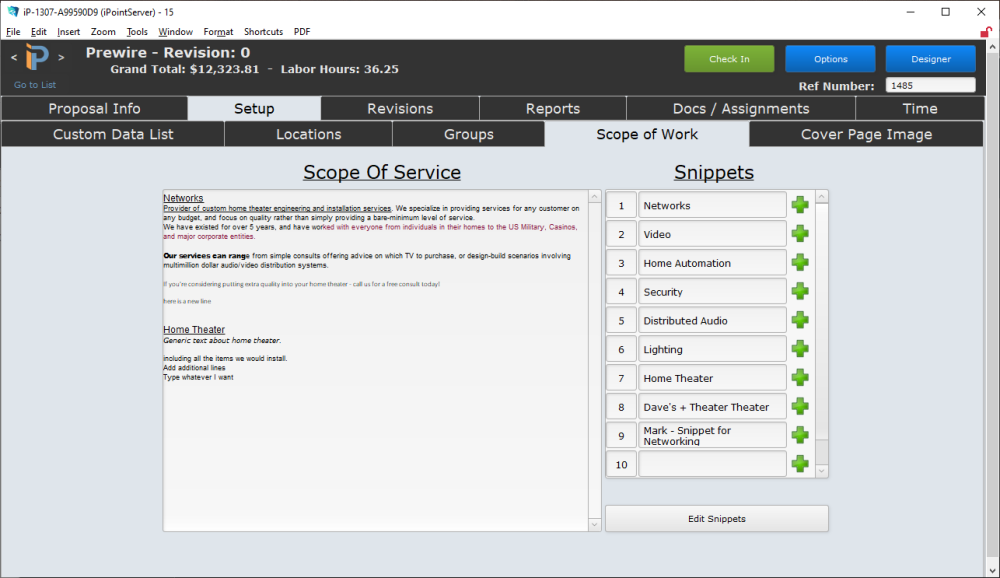
Task: Toggle the red padlock icon
Action: 988,31
